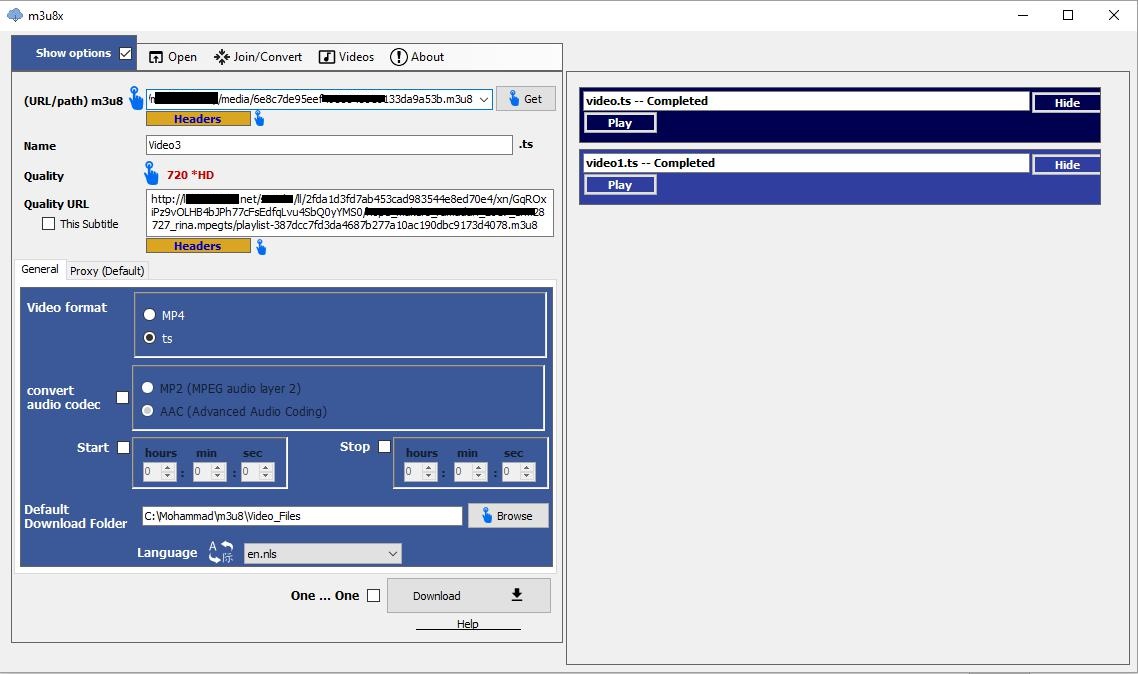
Task: Open the Videos menu
Action: click(347, 57)
